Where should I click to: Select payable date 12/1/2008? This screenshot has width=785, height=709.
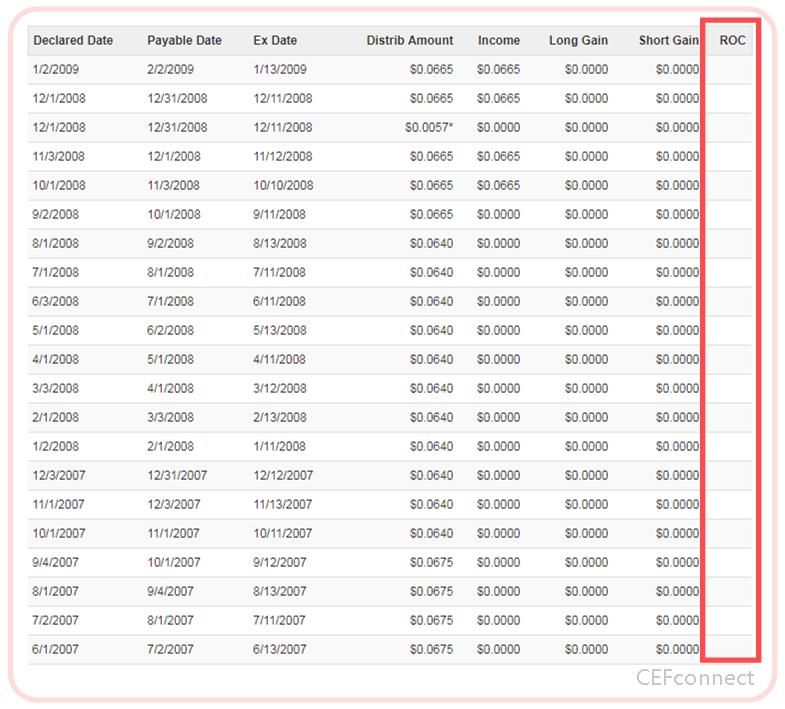tap(173, 157)
